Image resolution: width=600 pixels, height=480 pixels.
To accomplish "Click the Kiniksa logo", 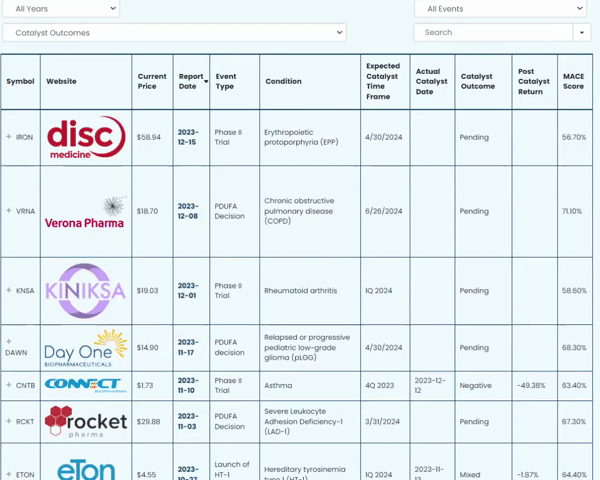I will [85, 291].
